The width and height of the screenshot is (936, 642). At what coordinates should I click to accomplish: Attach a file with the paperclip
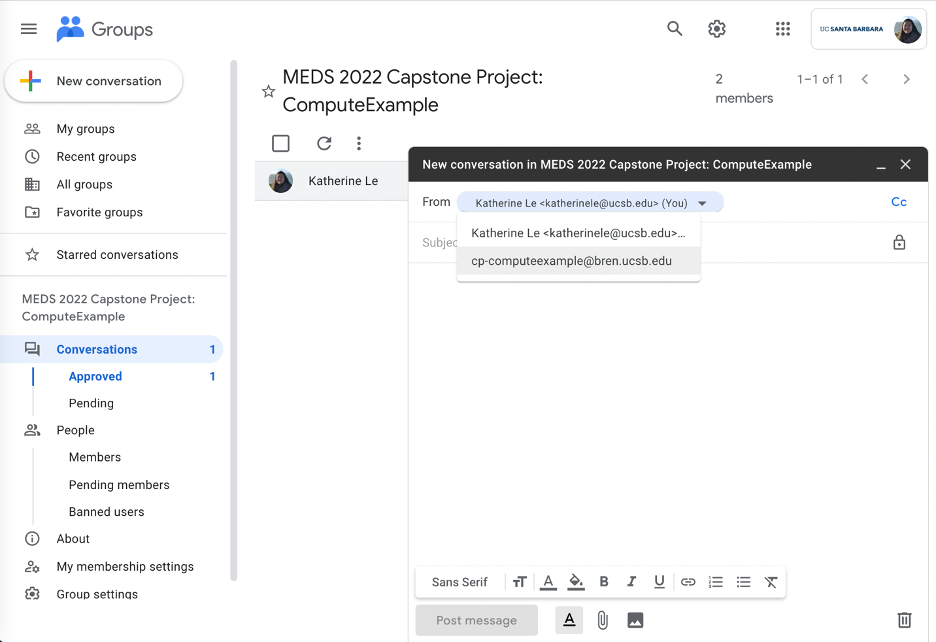(603, 621)
